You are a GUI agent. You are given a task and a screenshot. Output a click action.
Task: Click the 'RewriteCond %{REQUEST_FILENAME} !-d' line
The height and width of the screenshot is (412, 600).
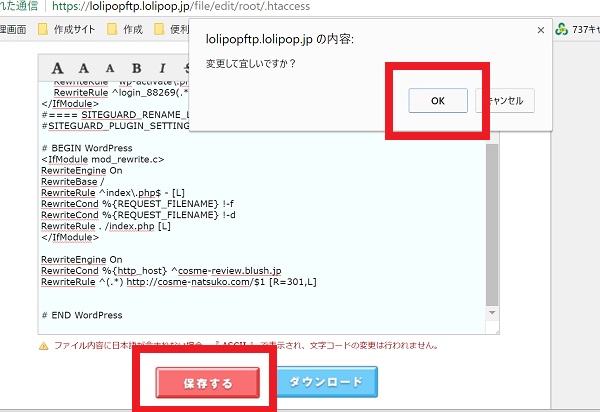[x=138, y=215]
